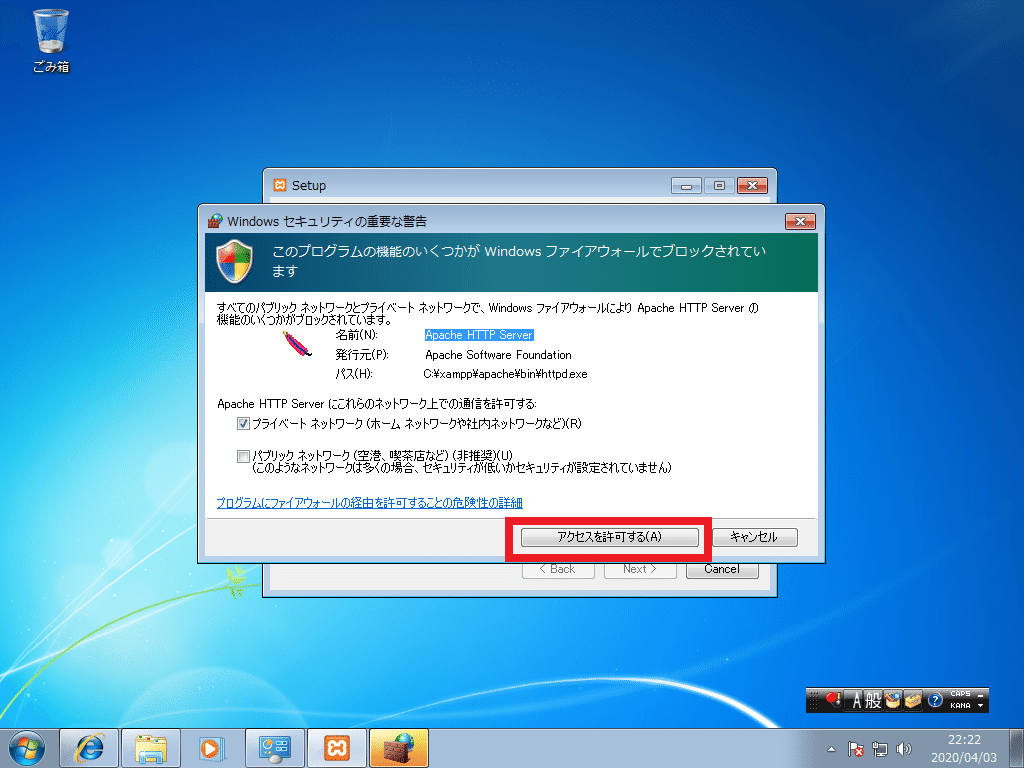This screenshot has height=768, width=1024.
Task: Click the volume speaker tray icon
Action: click(904, 750)
